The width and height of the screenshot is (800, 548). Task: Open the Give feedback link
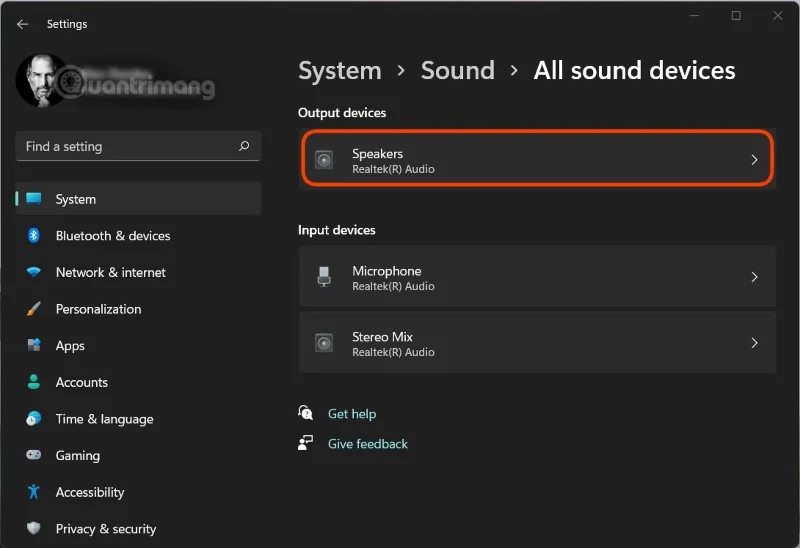click(x=368, y=443)
